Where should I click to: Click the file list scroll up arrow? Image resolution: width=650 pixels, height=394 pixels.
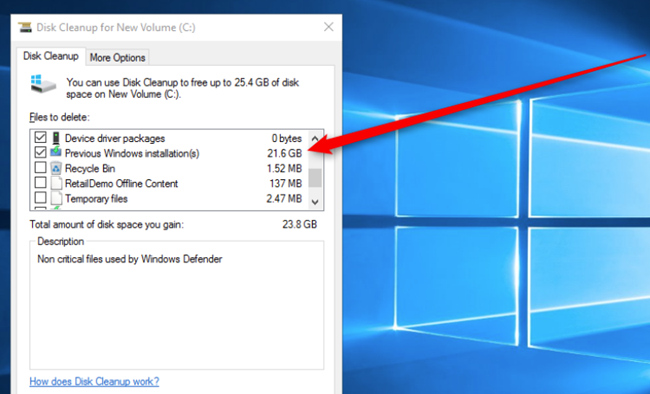315,138
